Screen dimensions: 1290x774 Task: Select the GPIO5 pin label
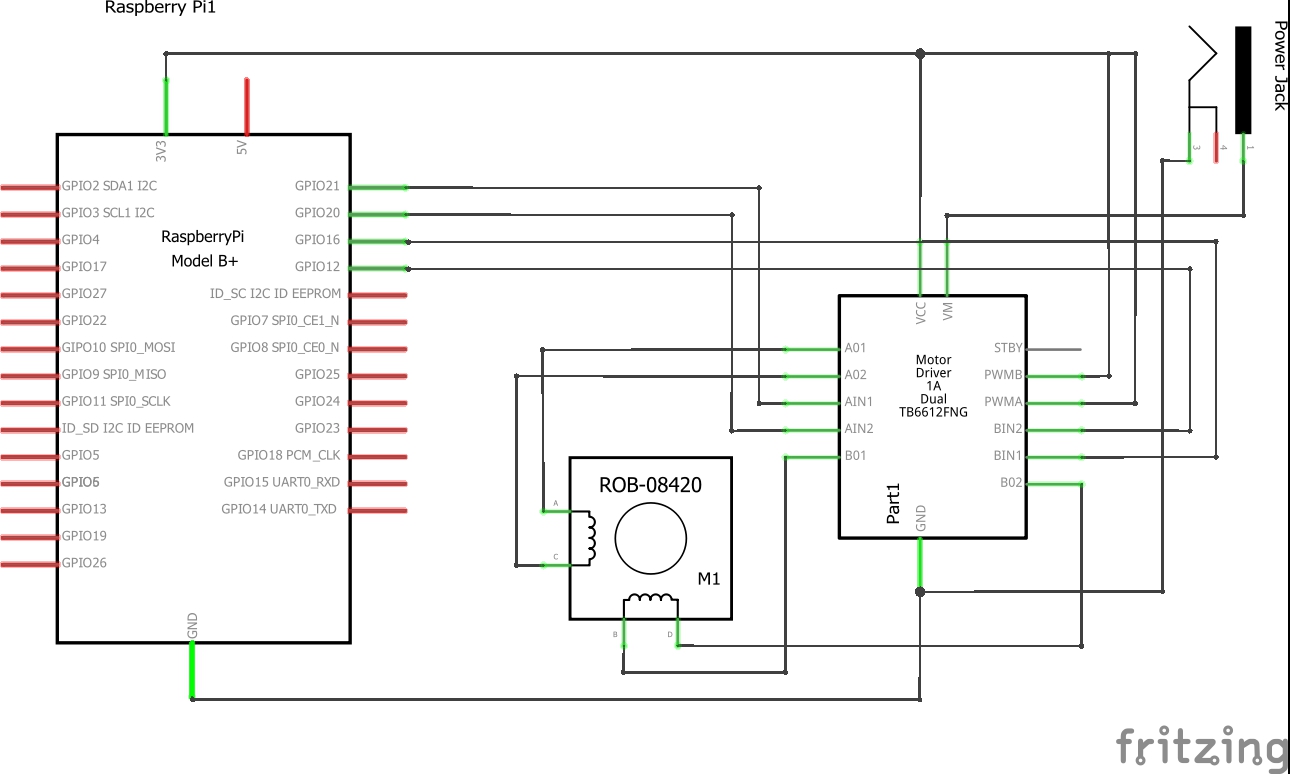(81, 455)
